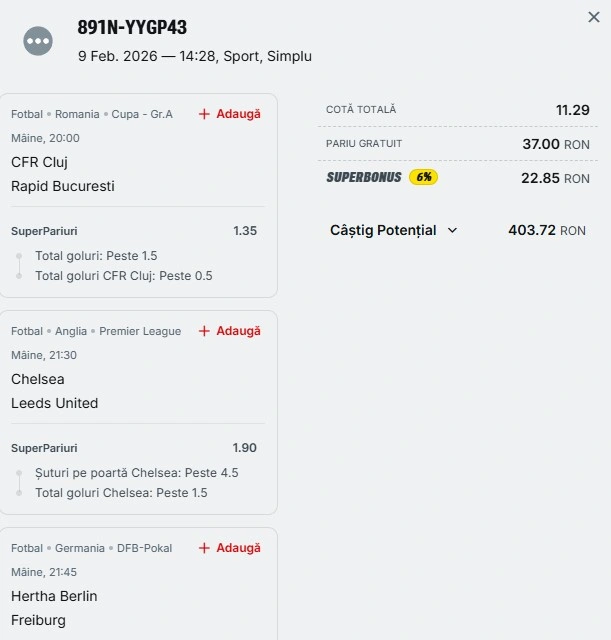Click the Superbonus logo label
611x640 pixels.
[x=364, y=177]
